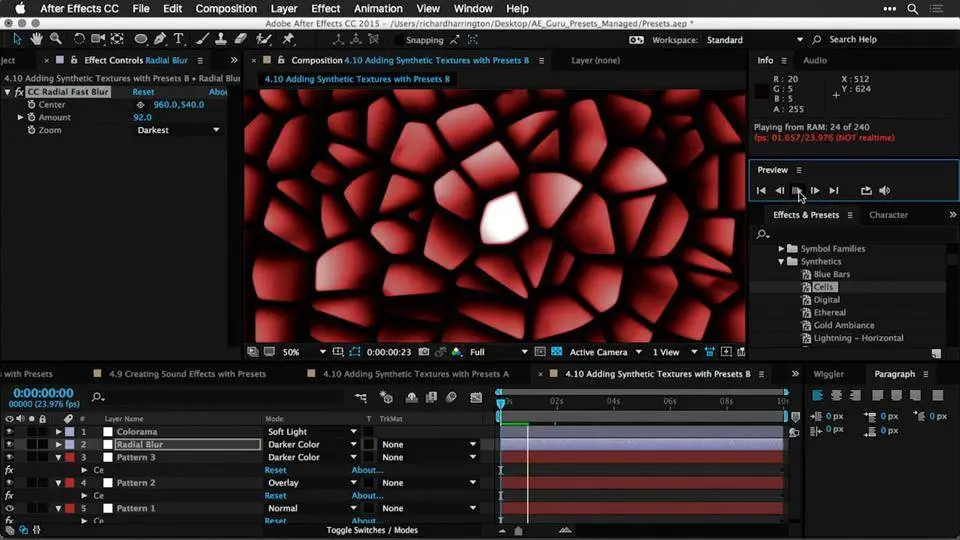Enable the Snapping checkbox
960x540 pixels.
coord(399,40)
